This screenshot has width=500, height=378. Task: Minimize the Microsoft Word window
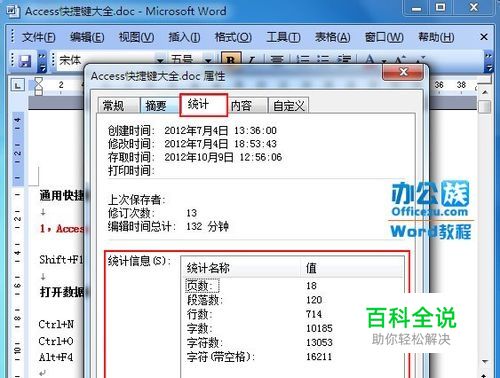pos(417,8)
